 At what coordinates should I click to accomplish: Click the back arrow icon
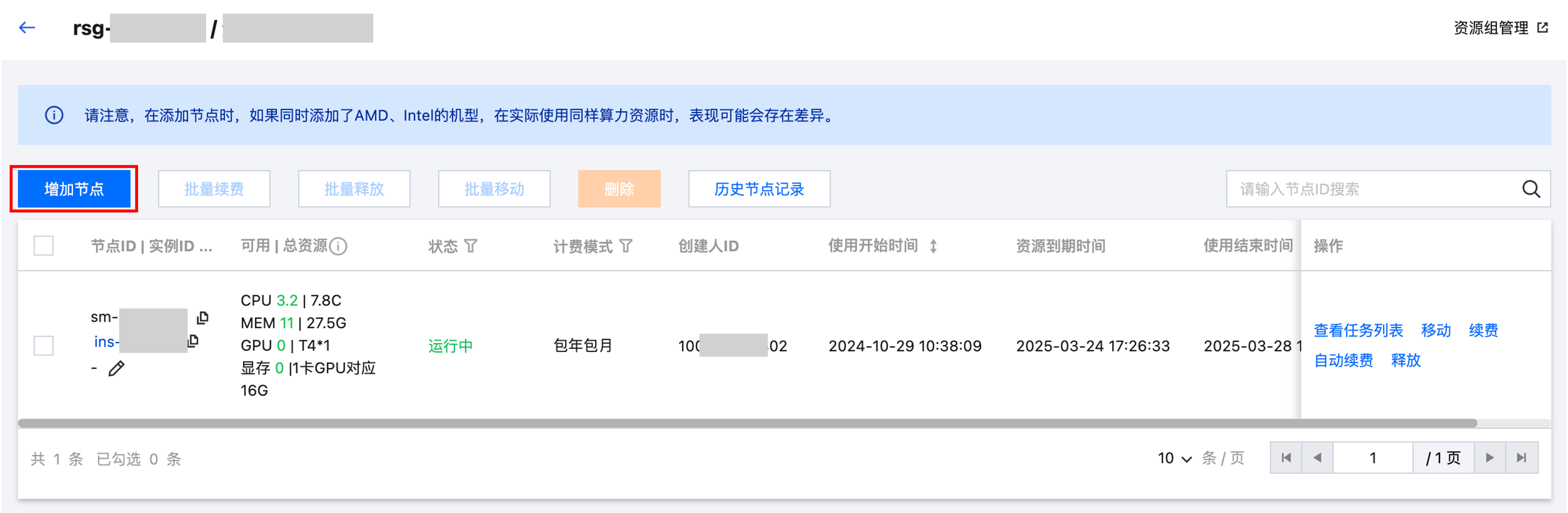pos(27,28)
